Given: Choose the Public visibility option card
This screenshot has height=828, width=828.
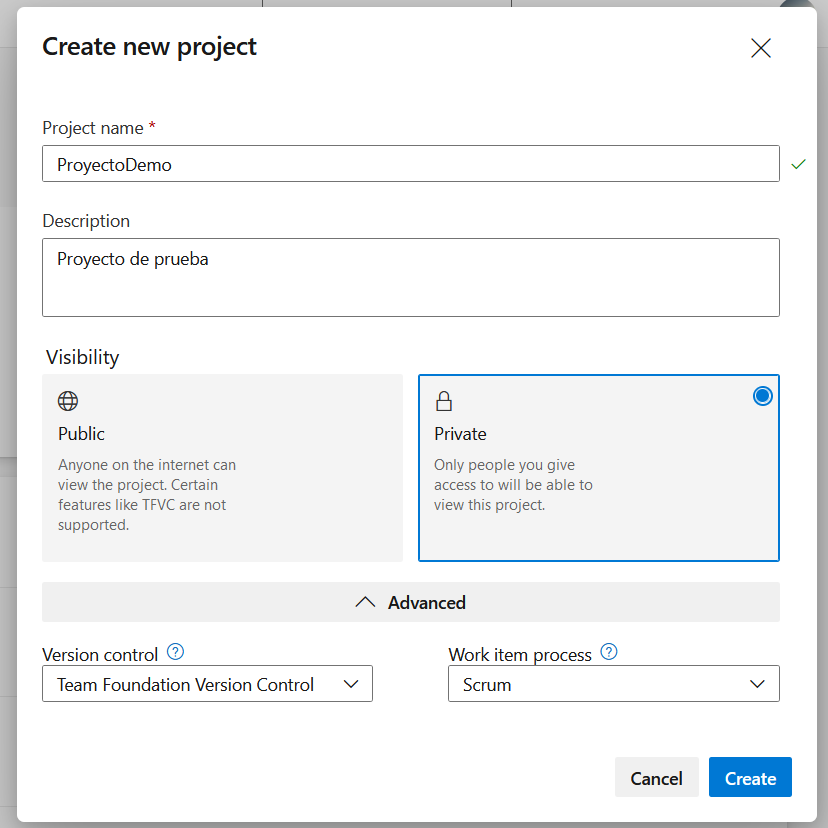Looking at the screenshot, I should point(222,468).
